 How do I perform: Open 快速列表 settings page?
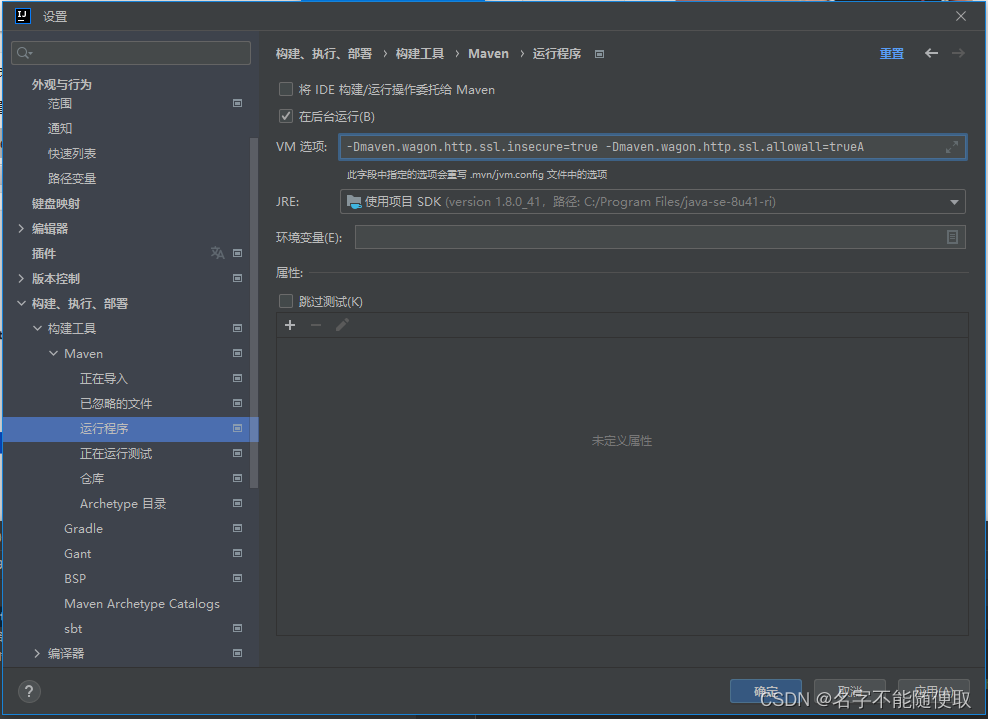pyautogui.click(x=72, y=153)
